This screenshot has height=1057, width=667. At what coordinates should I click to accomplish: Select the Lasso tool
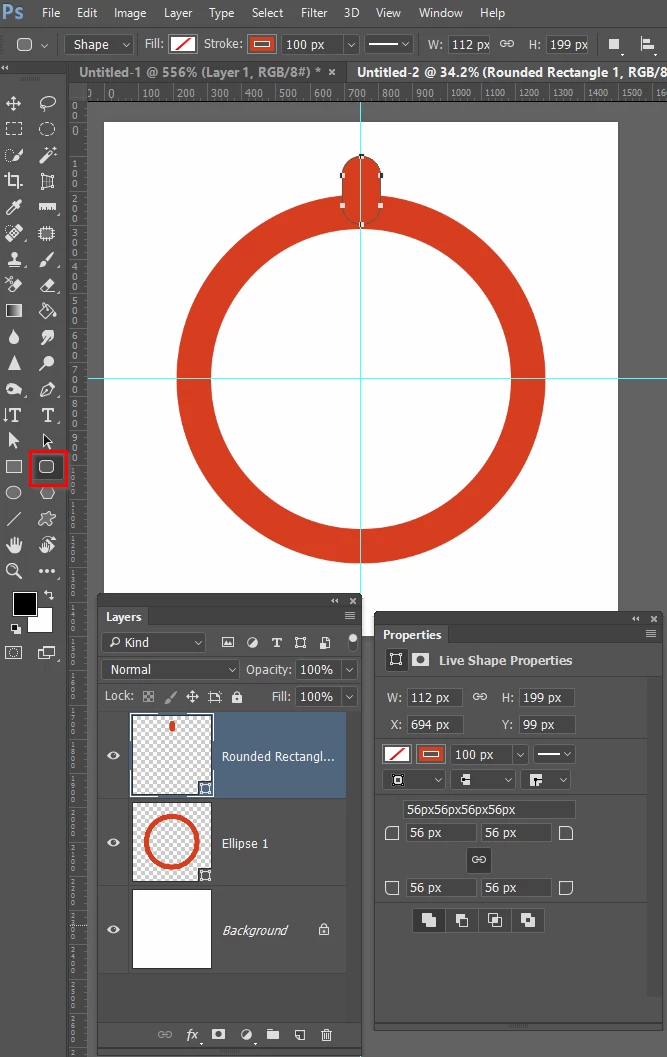(x=47, y=103)
